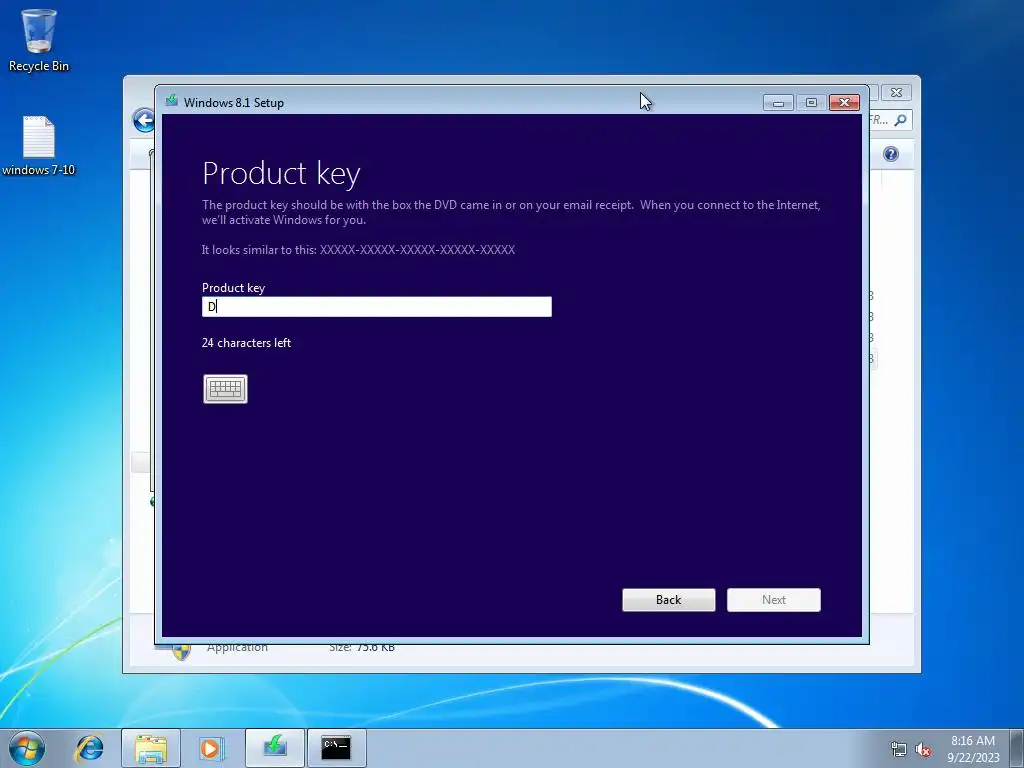The width and height of the screenshot is (1024, 768).
Task: Switch to Command Prompt taskbar item
Action: pyautogui.click(x=336, y=748)
